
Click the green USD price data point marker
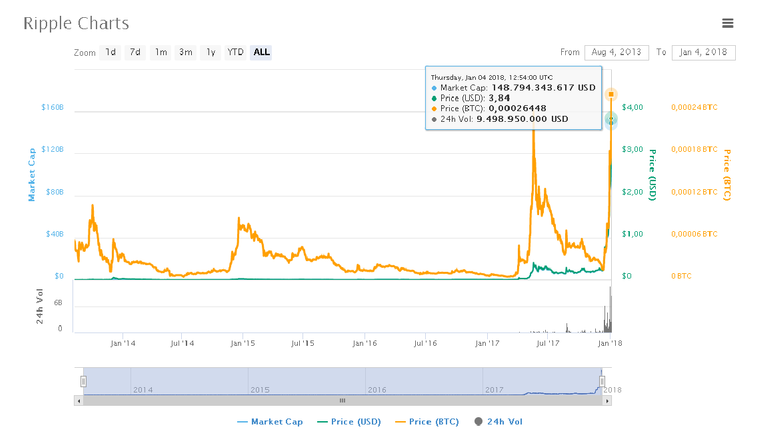(611, 120)
